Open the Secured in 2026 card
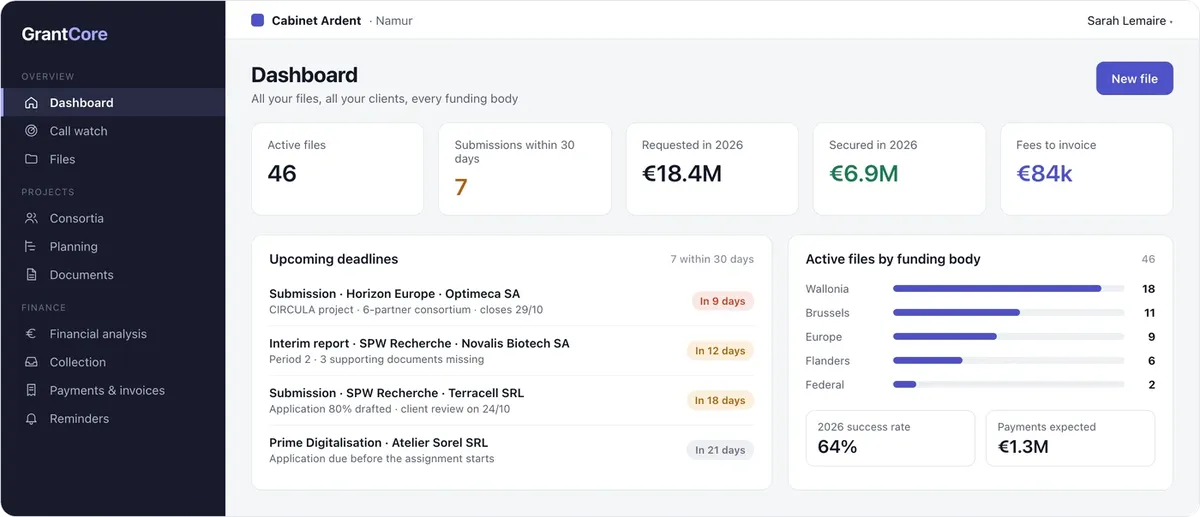 899,169
